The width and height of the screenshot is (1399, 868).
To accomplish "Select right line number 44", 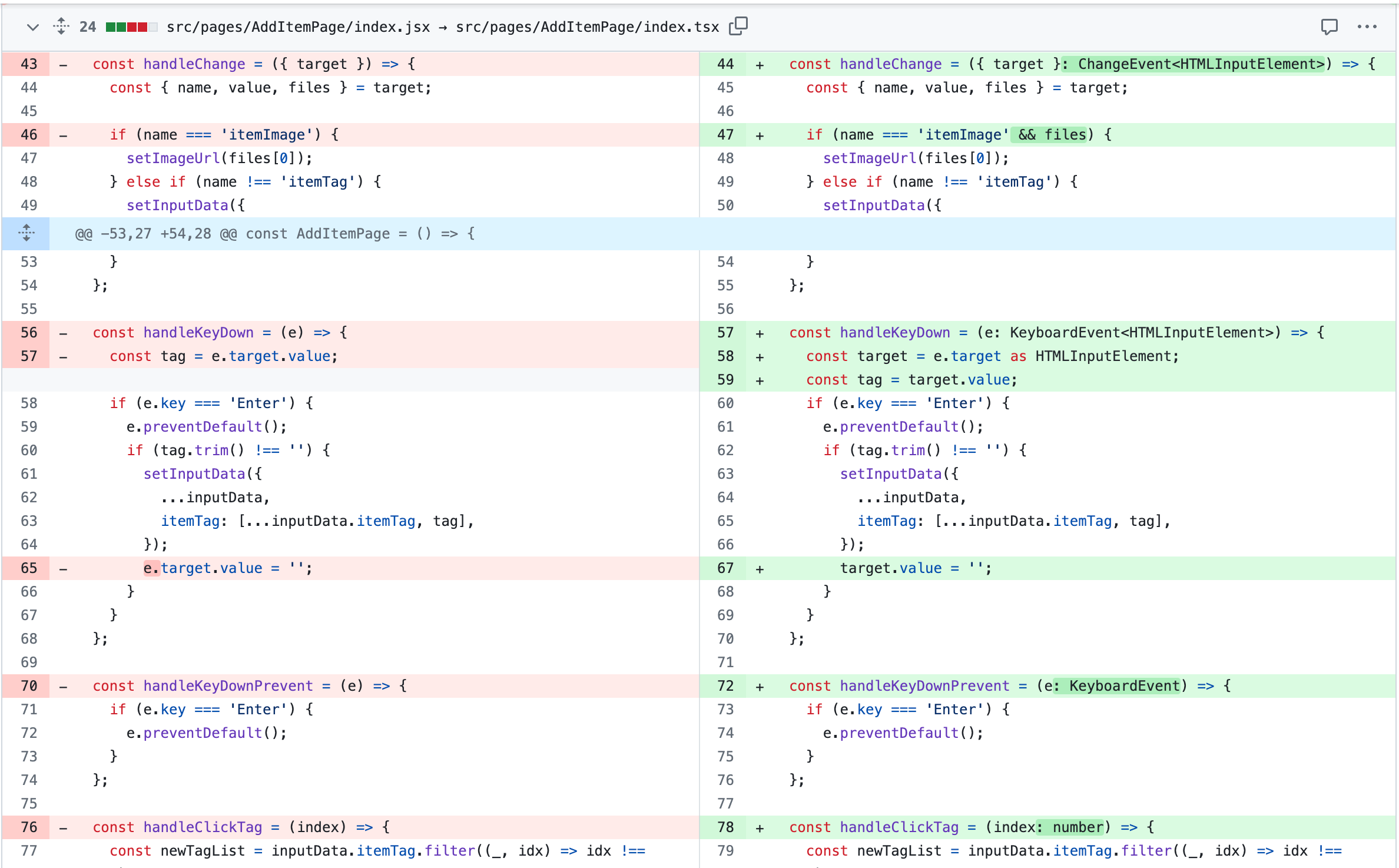I will 725,64.
